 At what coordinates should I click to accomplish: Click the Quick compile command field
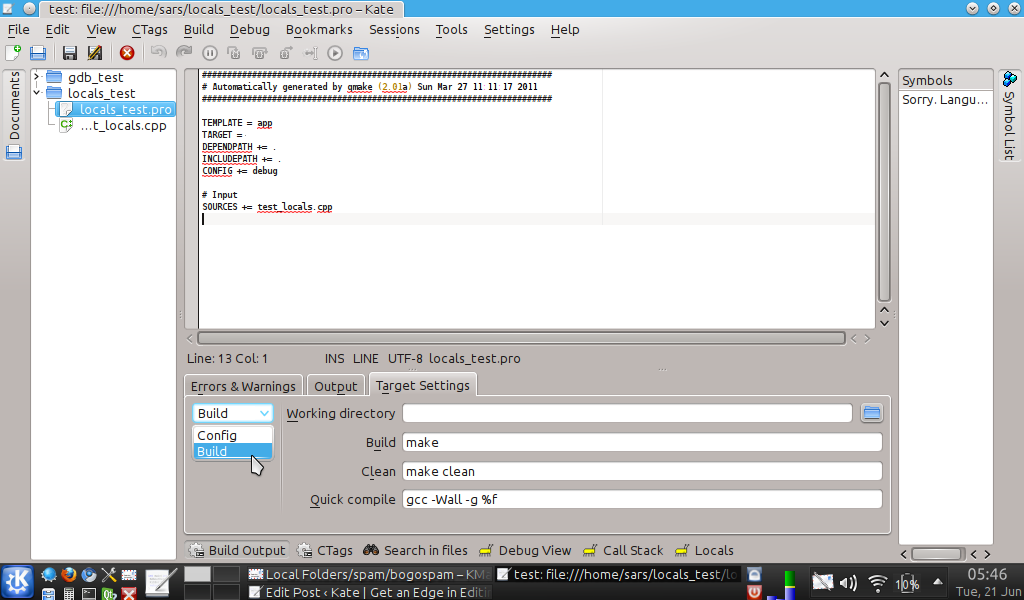pyautogui.click(x=642, y=499)
